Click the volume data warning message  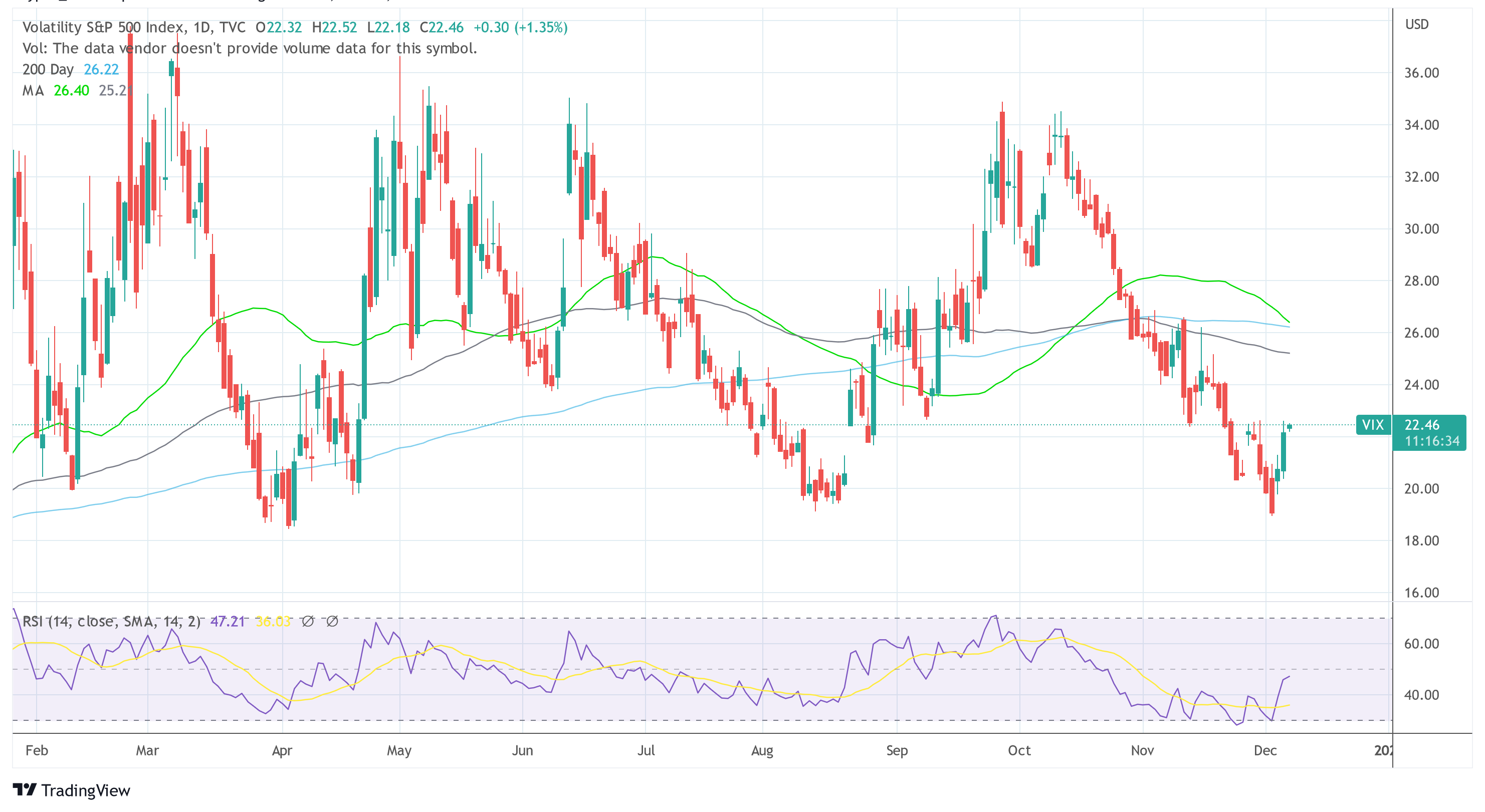tap(250, 49)
